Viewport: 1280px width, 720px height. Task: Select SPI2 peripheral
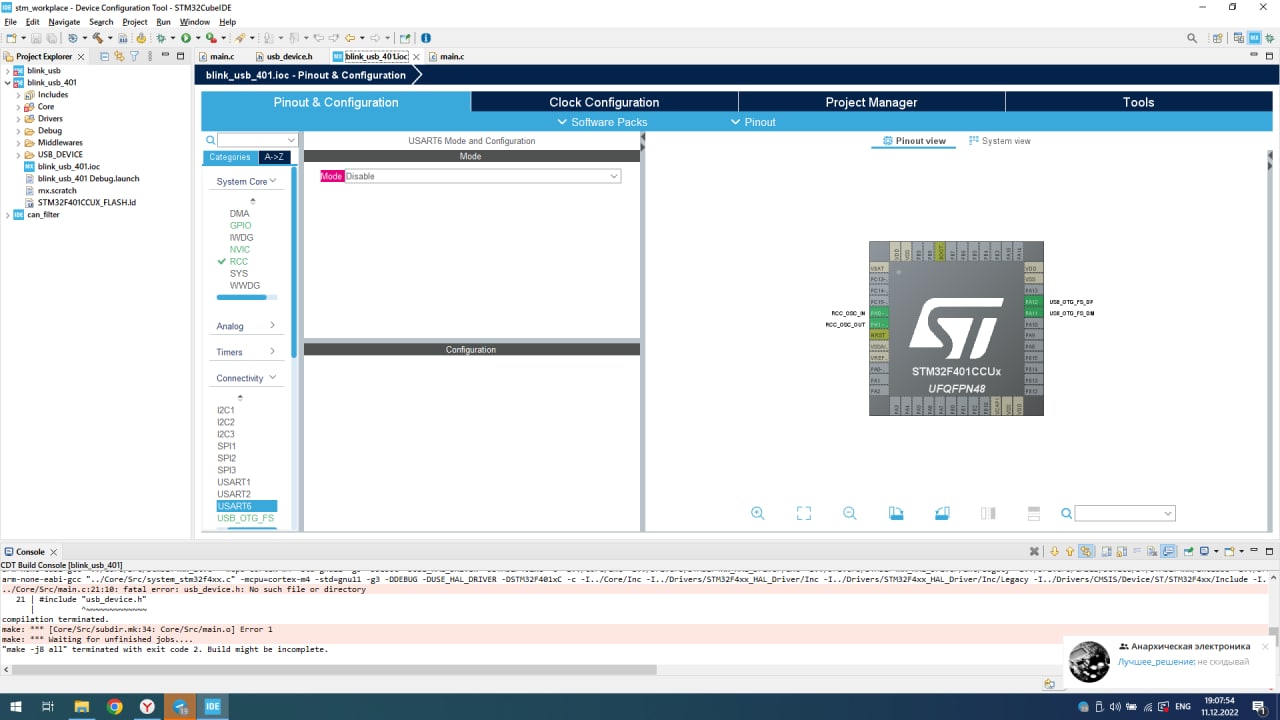(x=226, y=458)
